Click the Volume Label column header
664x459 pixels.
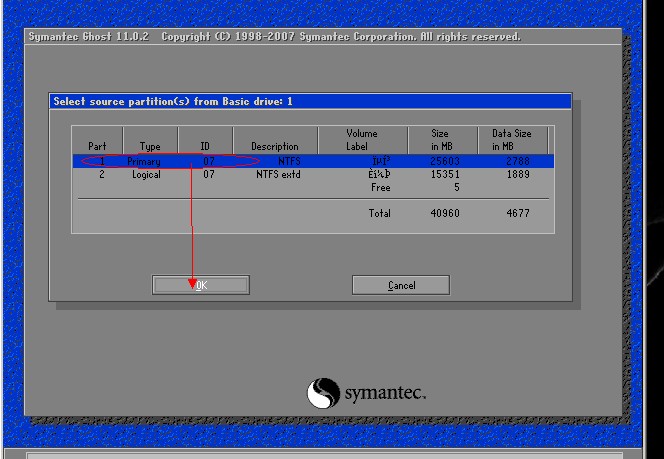click(x=362, y=140)
